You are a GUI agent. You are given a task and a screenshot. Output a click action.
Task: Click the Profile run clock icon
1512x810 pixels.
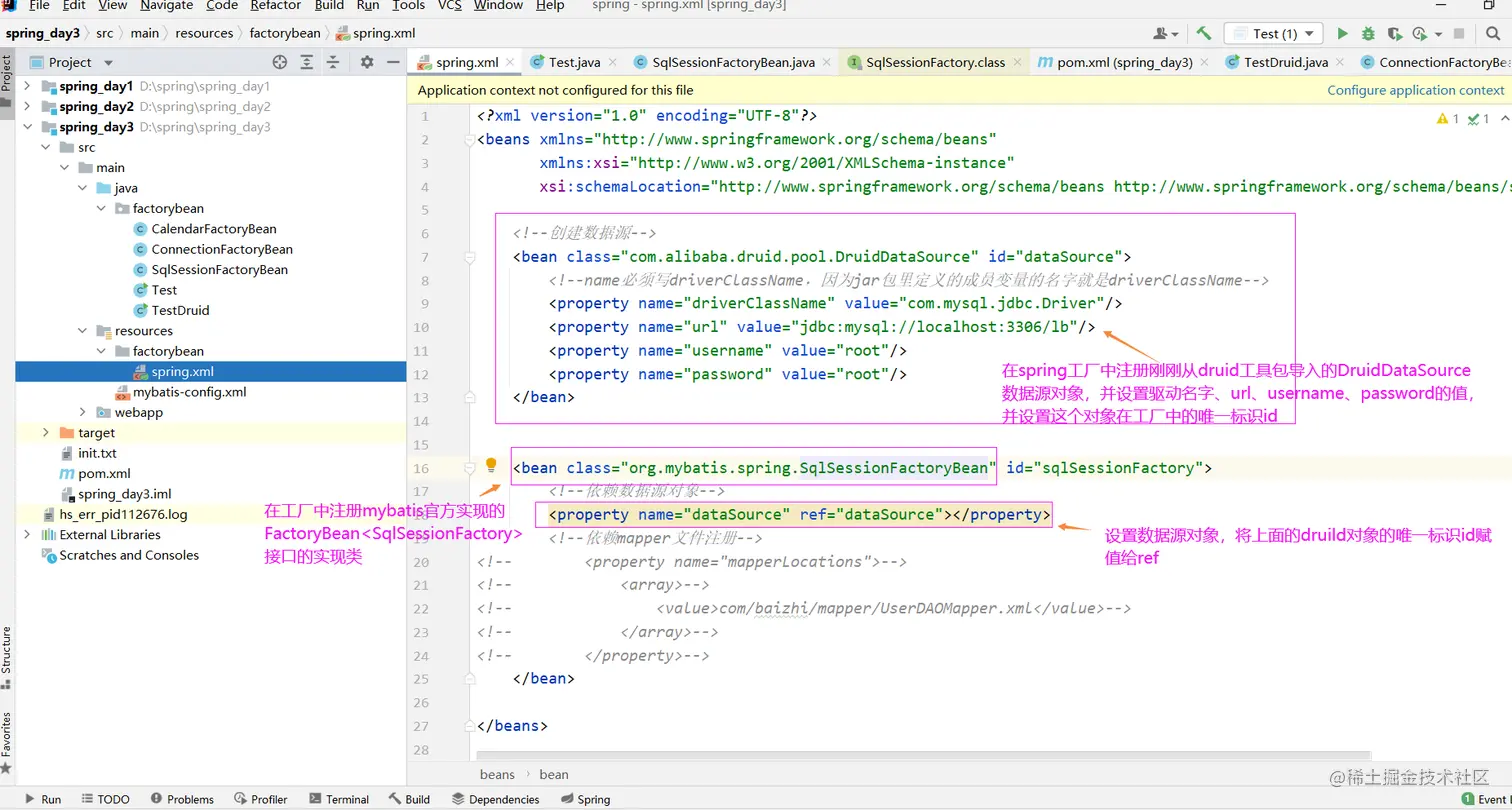1419,33
